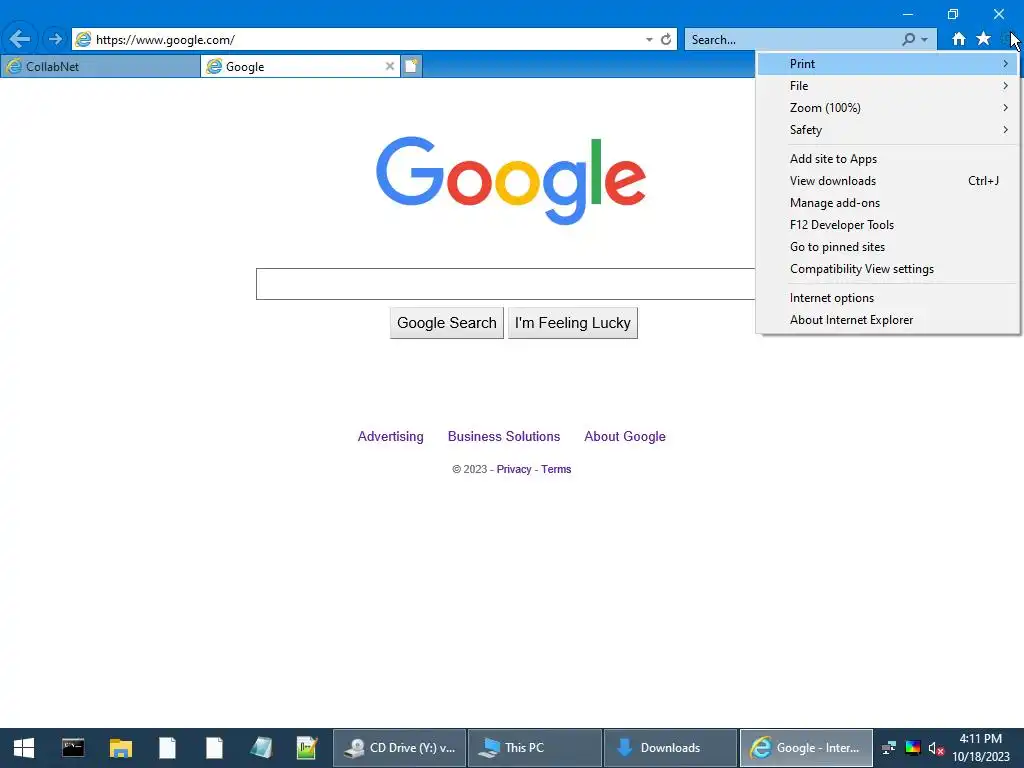Image resolution: width=1024 pixels, height=768 pixels.
Task: Expand the Safety submenu
Action: pyautogui.click(x=888, y=130)
